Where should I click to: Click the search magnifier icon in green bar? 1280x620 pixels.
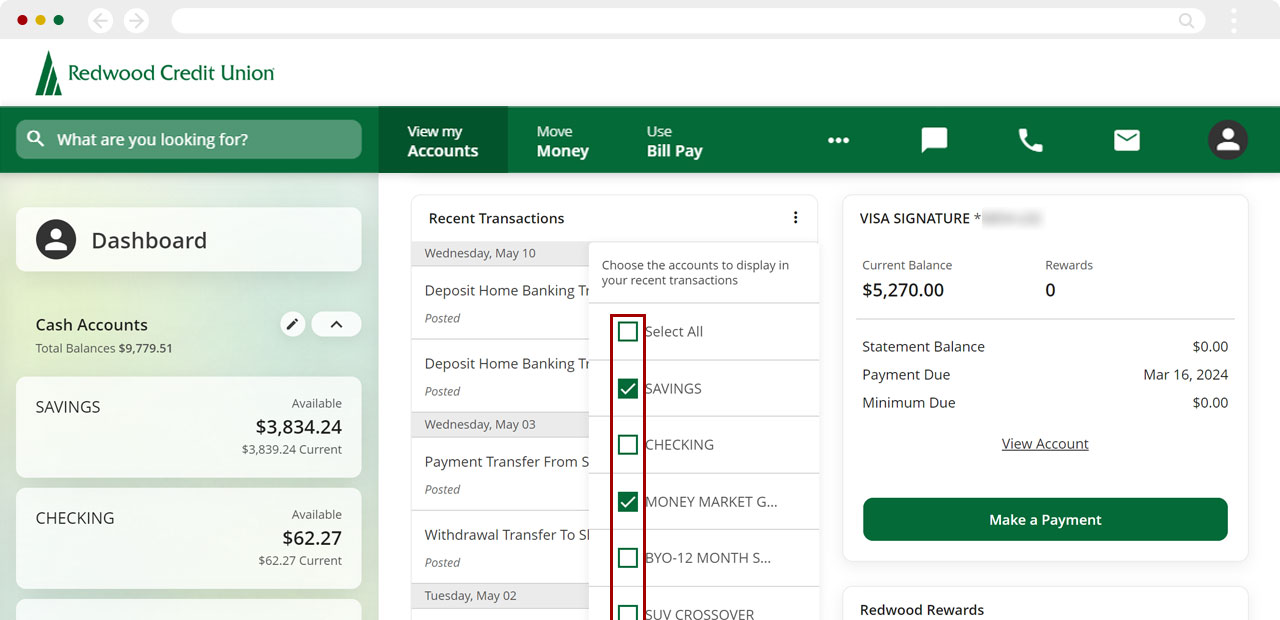pyautogui.click(x=36, y=139)
